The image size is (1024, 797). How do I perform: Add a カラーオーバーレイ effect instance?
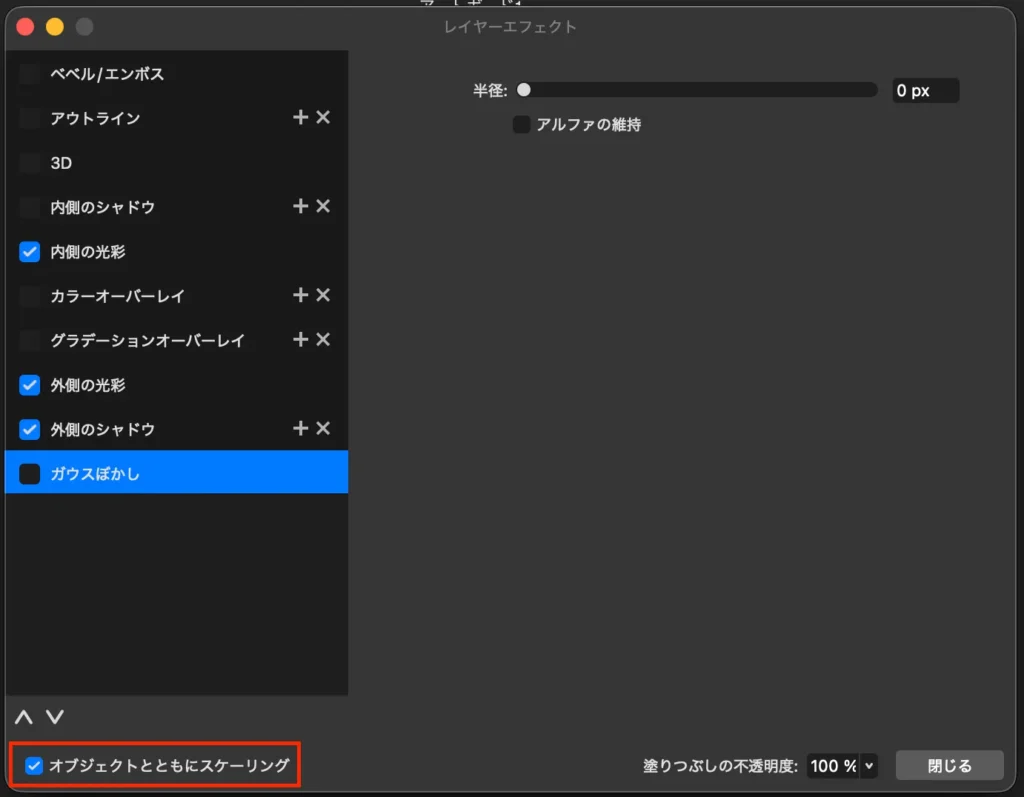[x=300, y=295]
